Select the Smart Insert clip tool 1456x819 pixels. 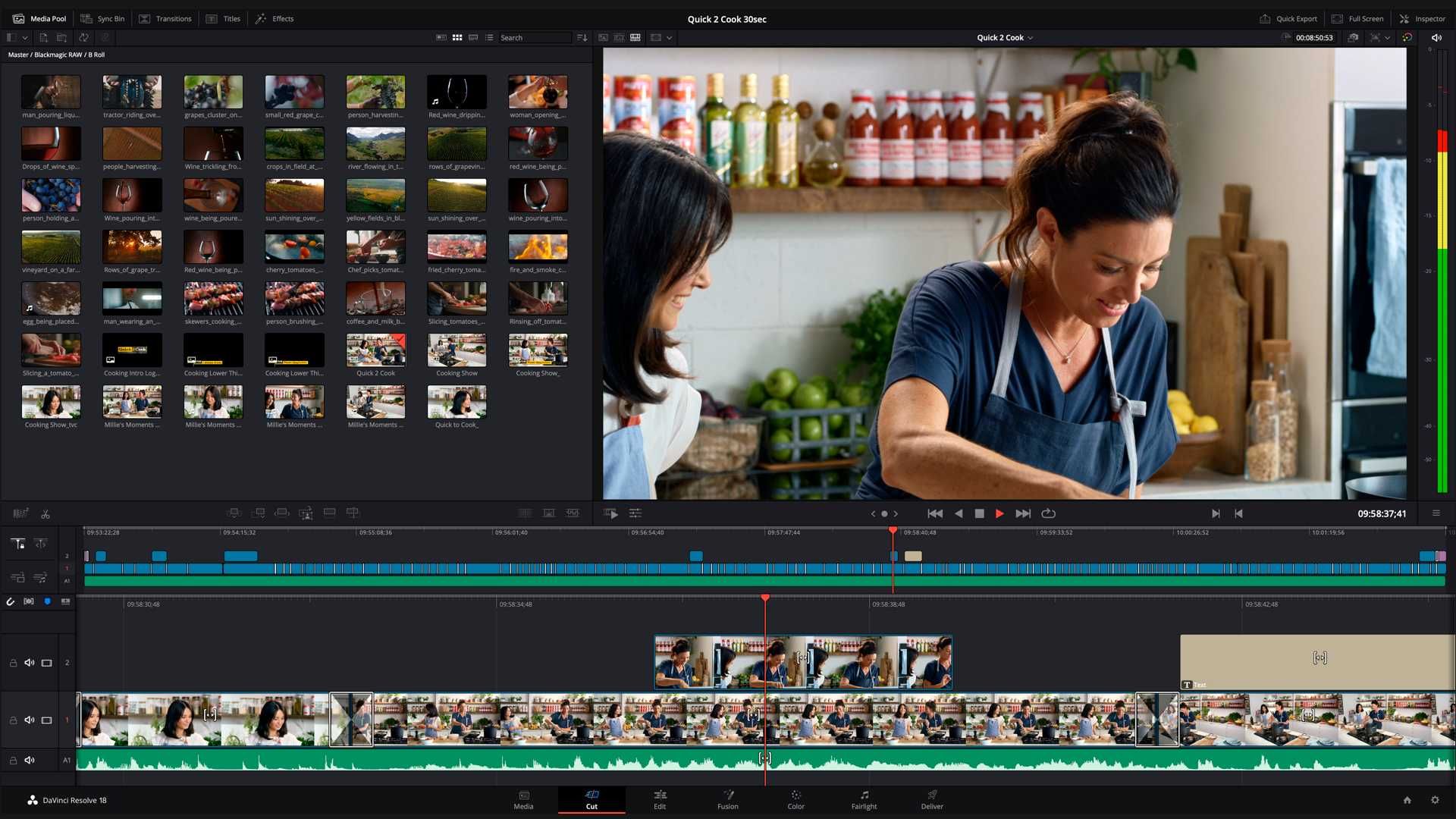point(234,513)
